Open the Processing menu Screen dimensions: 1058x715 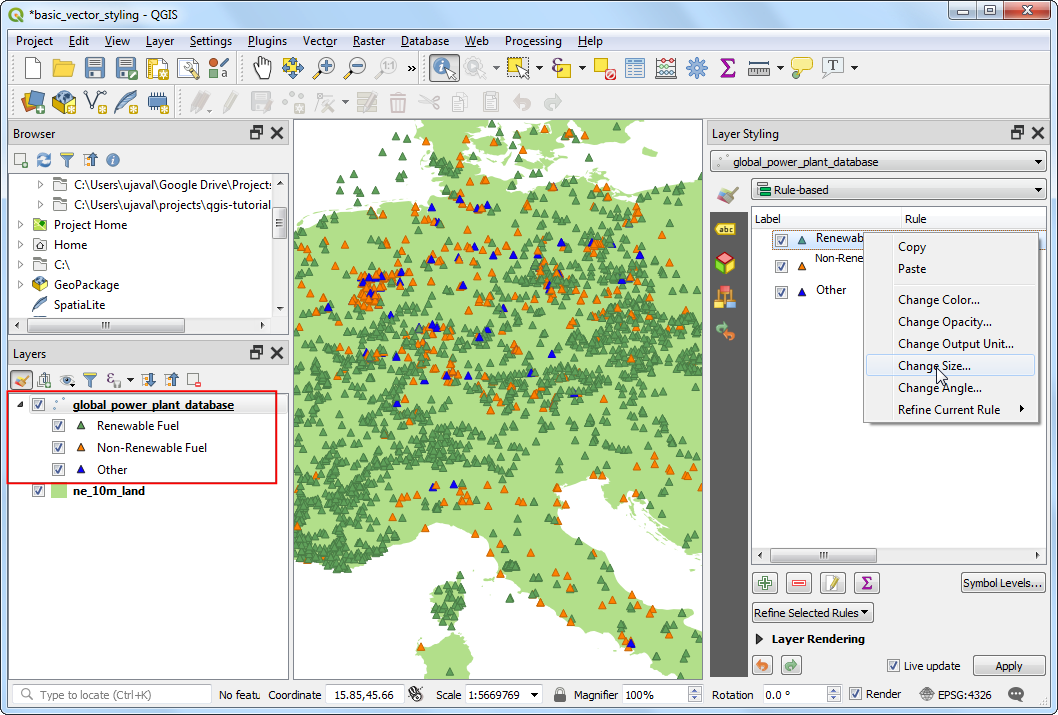pos(532,41)
